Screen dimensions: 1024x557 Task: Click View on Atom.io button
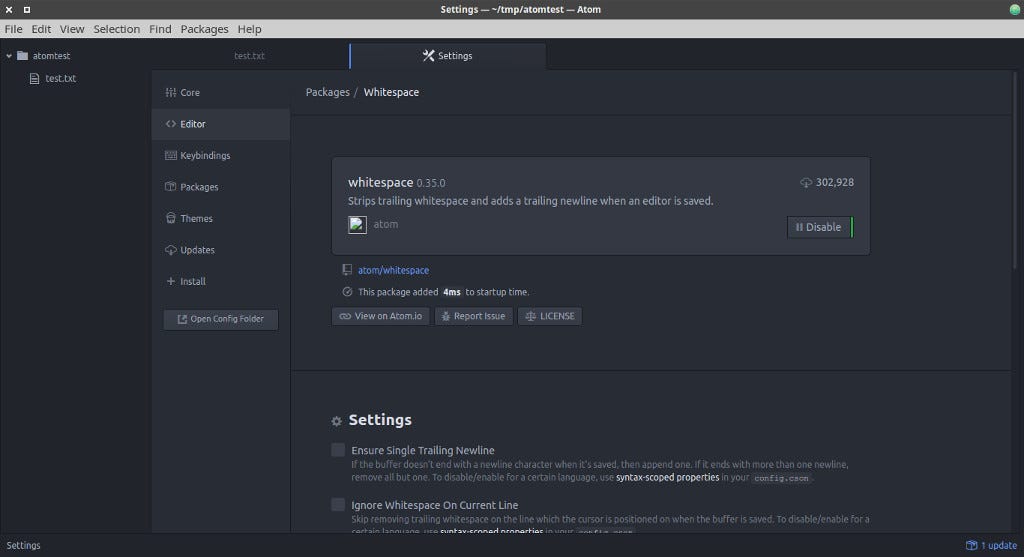click(381, 316)
